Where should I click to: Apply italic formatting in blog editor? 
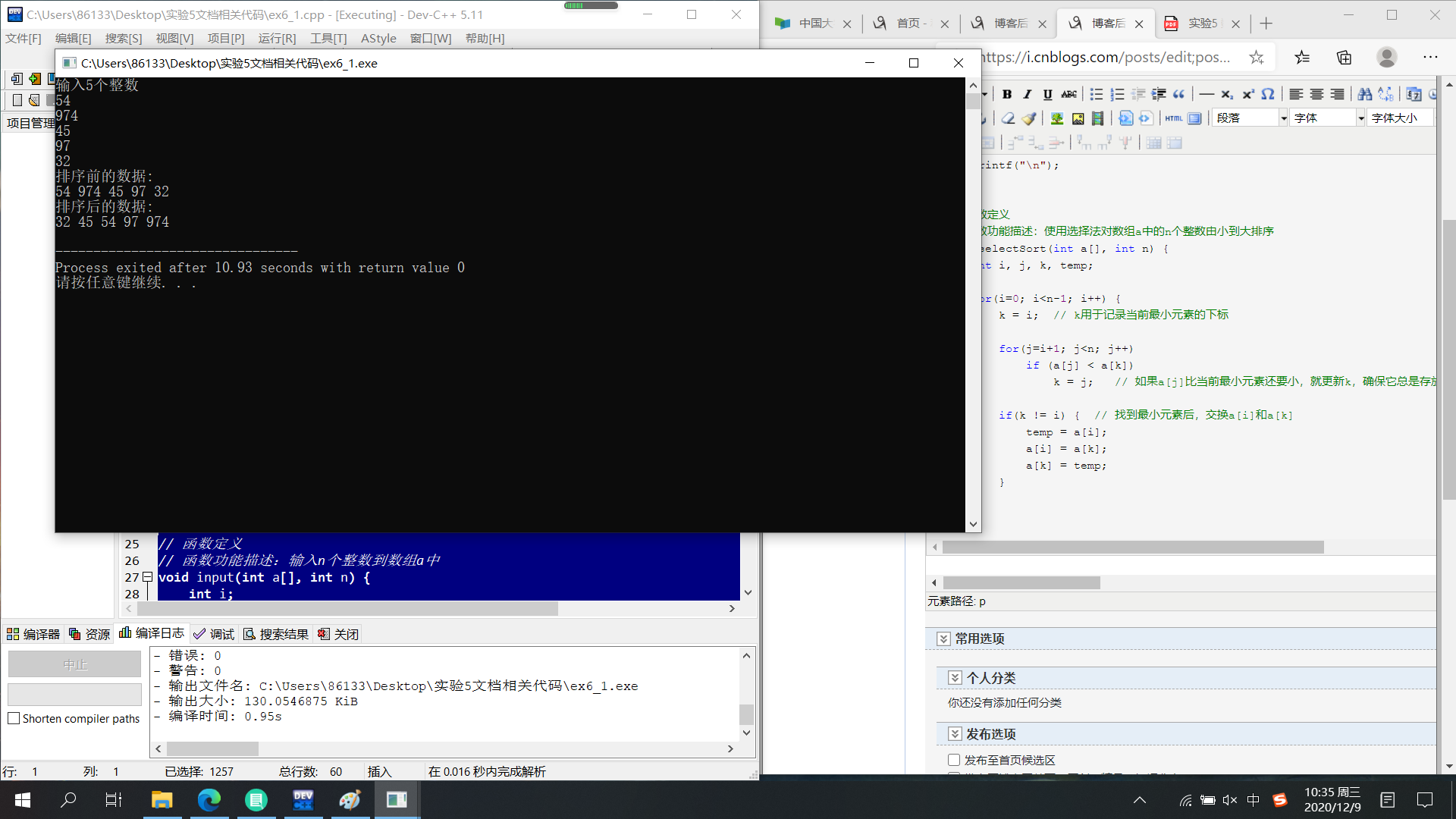[x=1028, y=94]
